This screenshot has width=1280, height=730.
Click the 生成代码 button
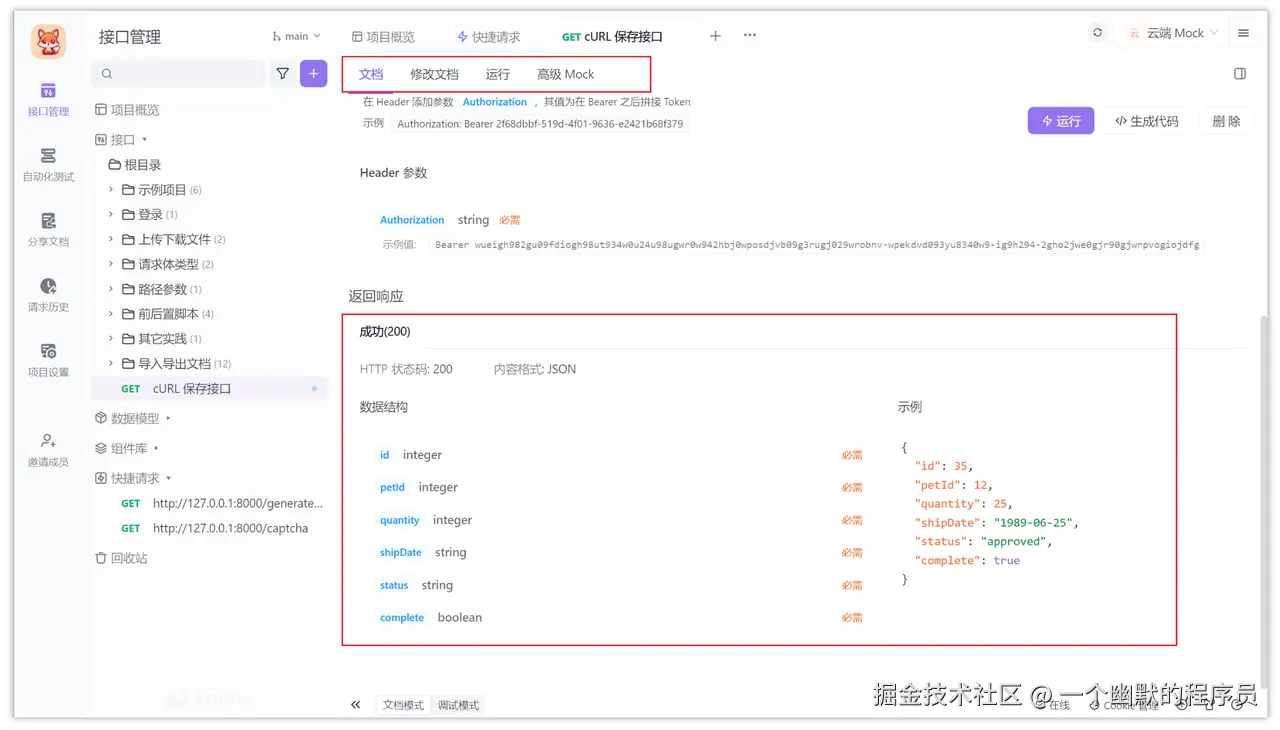[1147, 121]
